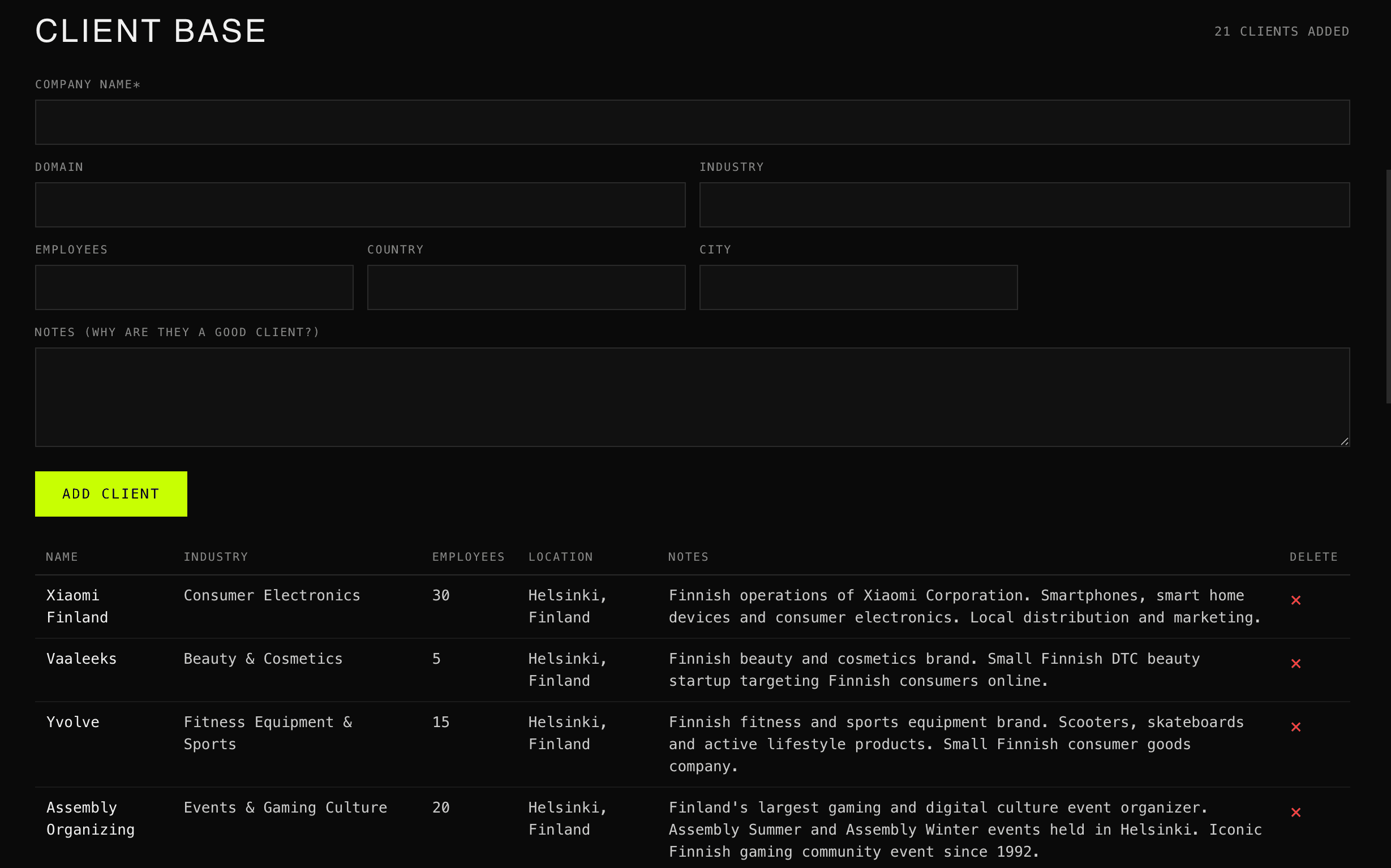Remove the Assembly Organizing client entry

coord(1296,813)
